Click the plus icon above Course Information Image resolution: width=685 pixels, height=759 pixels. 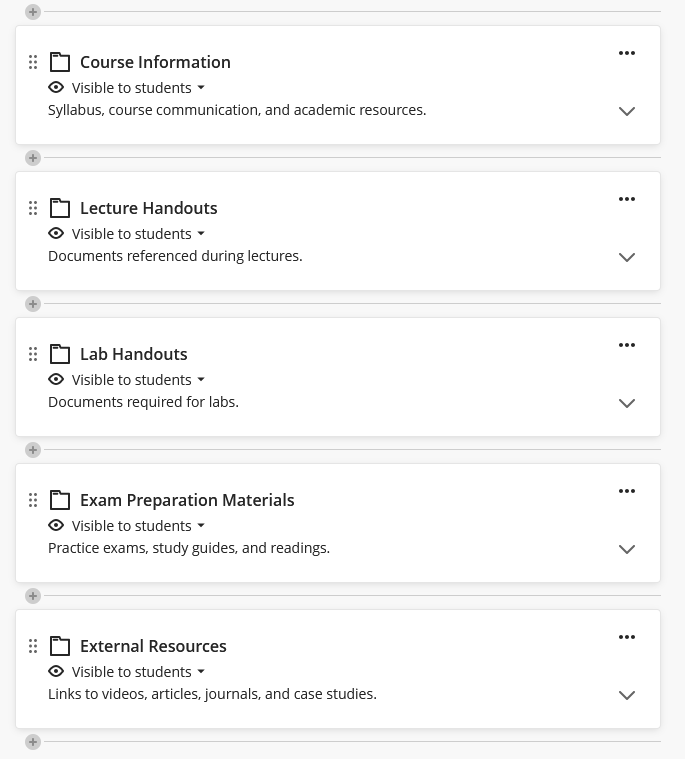click(33, 12)
